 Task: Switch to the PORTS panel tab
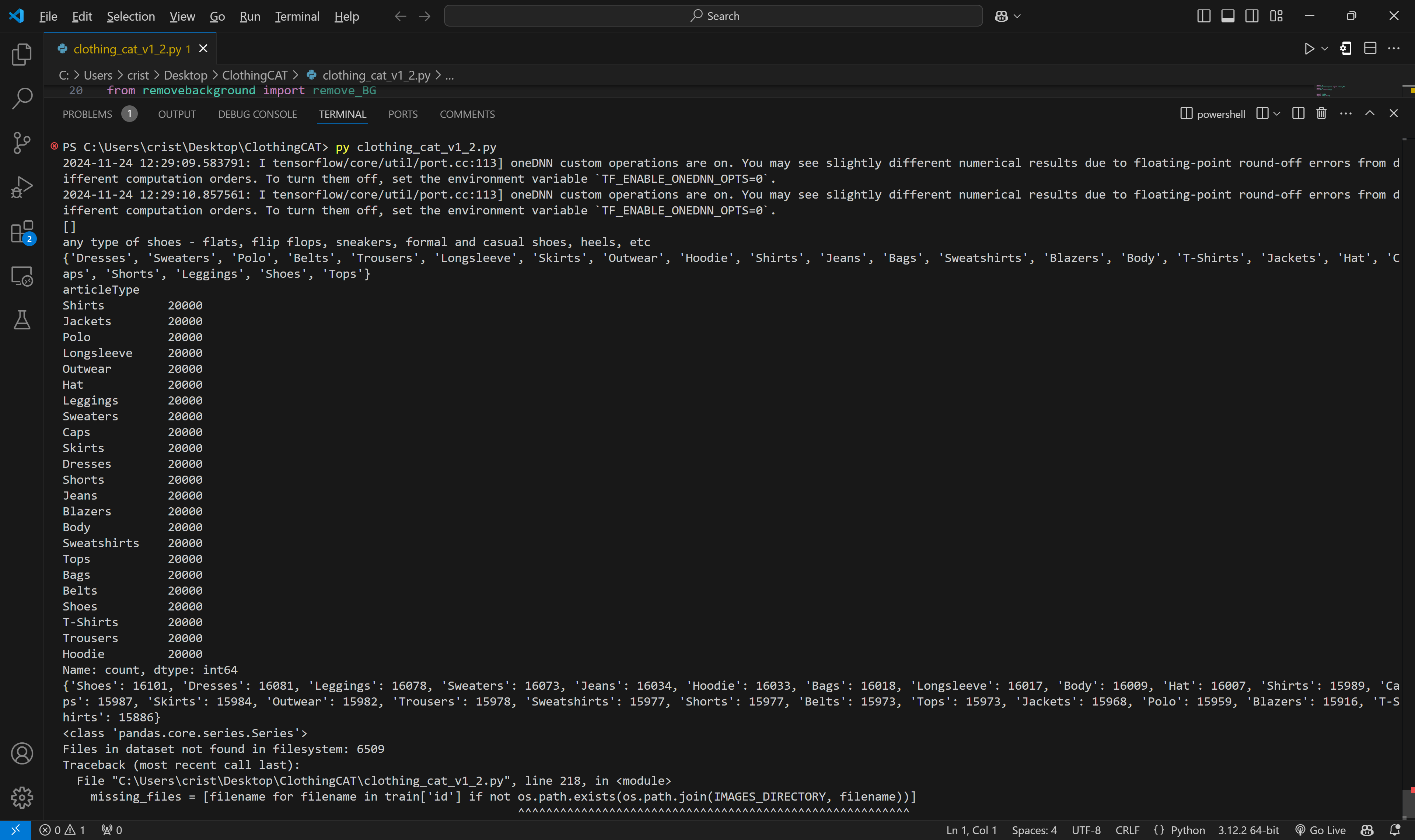click(403, 114)
